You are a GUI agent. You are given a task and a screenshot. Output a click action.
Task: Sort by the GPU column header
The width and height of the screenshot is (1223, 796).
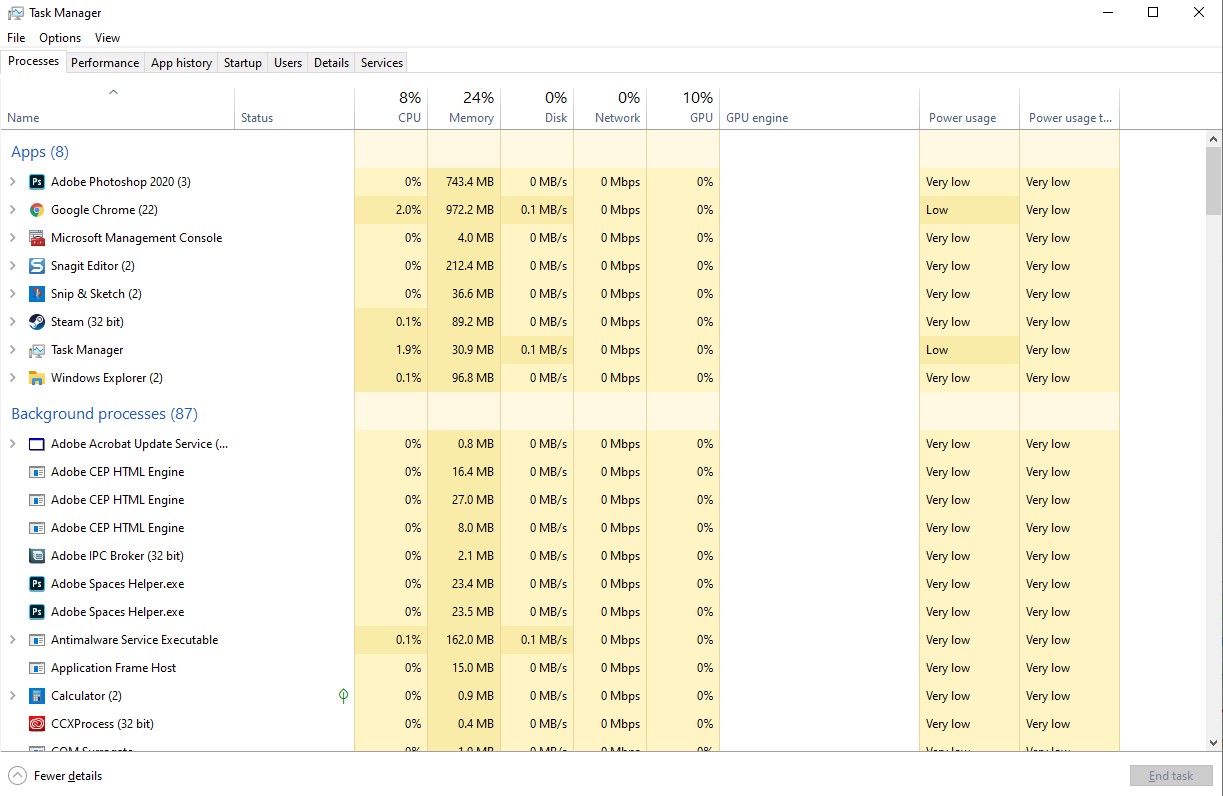[x=683, y=108]
